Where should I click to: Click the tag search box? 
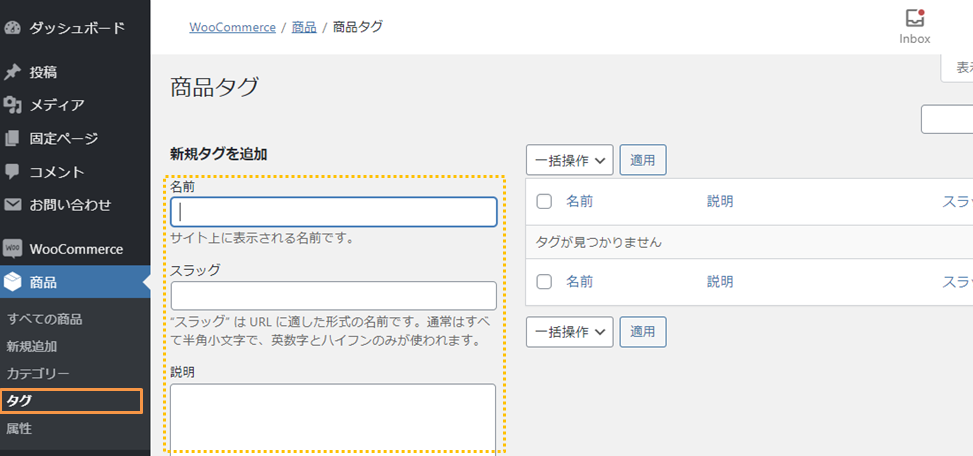947,120
